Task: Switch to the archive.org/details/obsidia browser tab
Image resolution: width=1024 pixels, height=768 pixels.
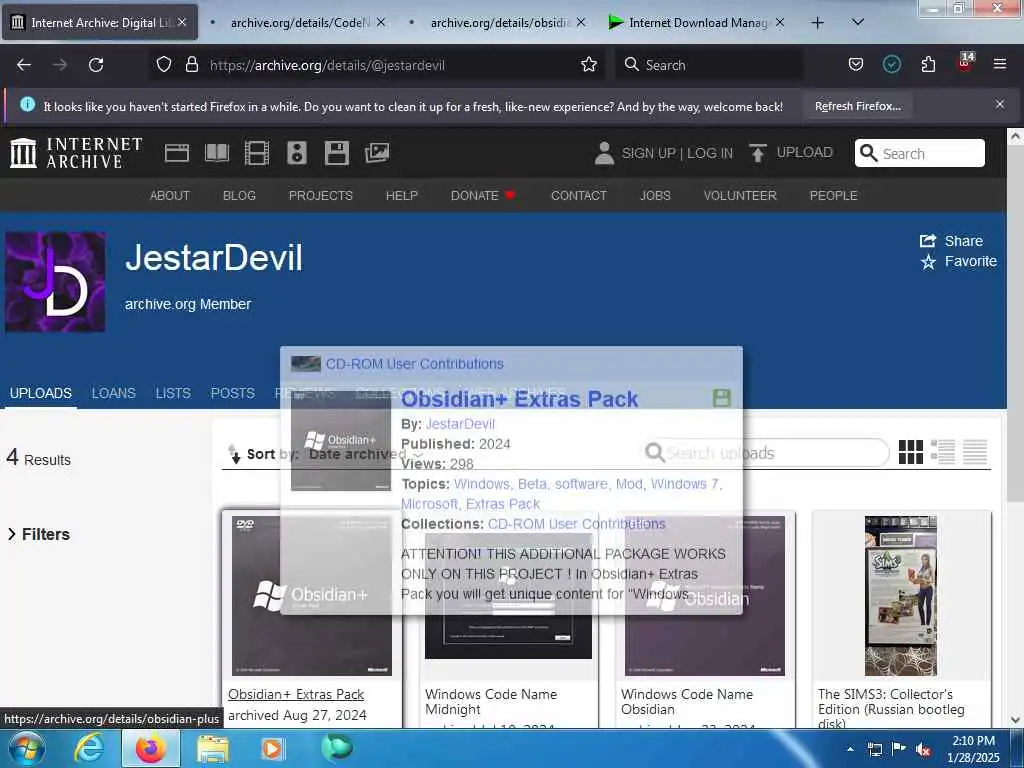Action: [500, 23]
